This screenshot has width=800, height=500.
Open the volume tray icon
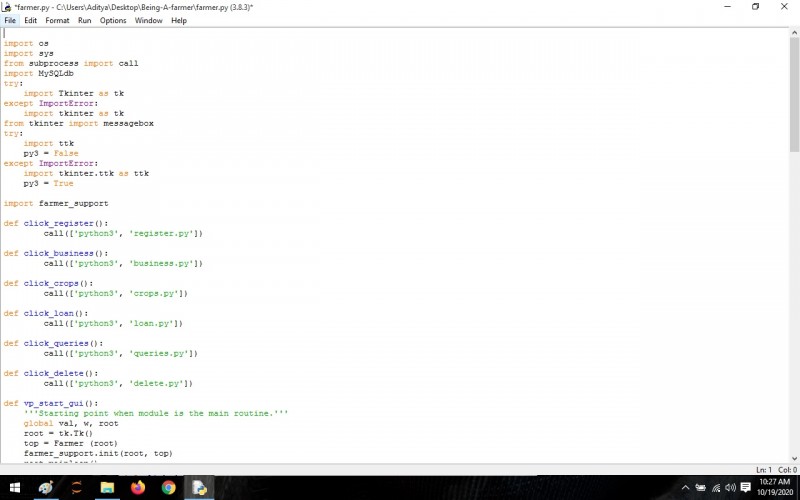pyautogui.click(x=730, y=488)
